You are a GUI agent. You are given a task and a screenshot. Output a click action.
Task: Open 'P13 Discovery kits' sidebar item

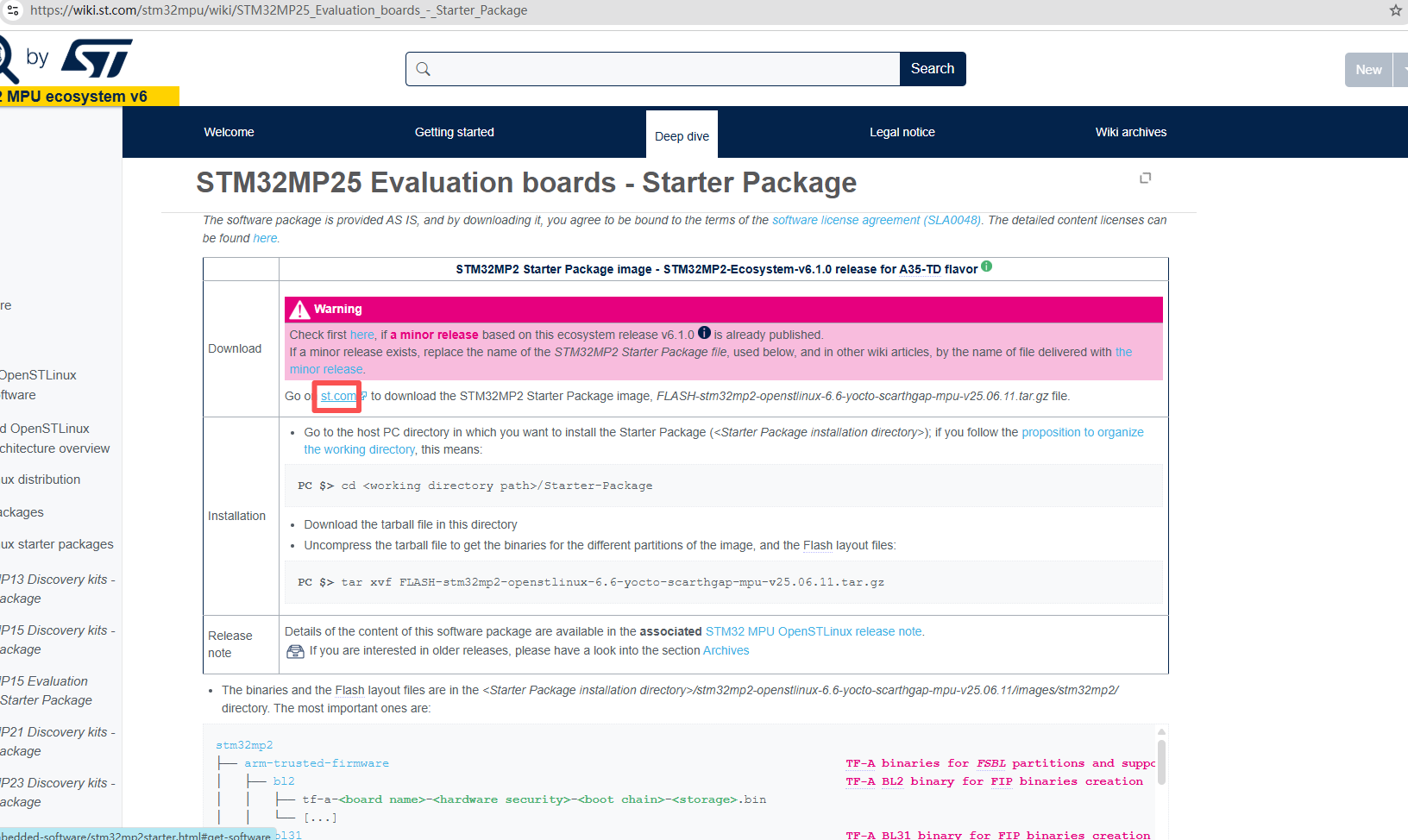pyautogui.click(x=58, y=589)
